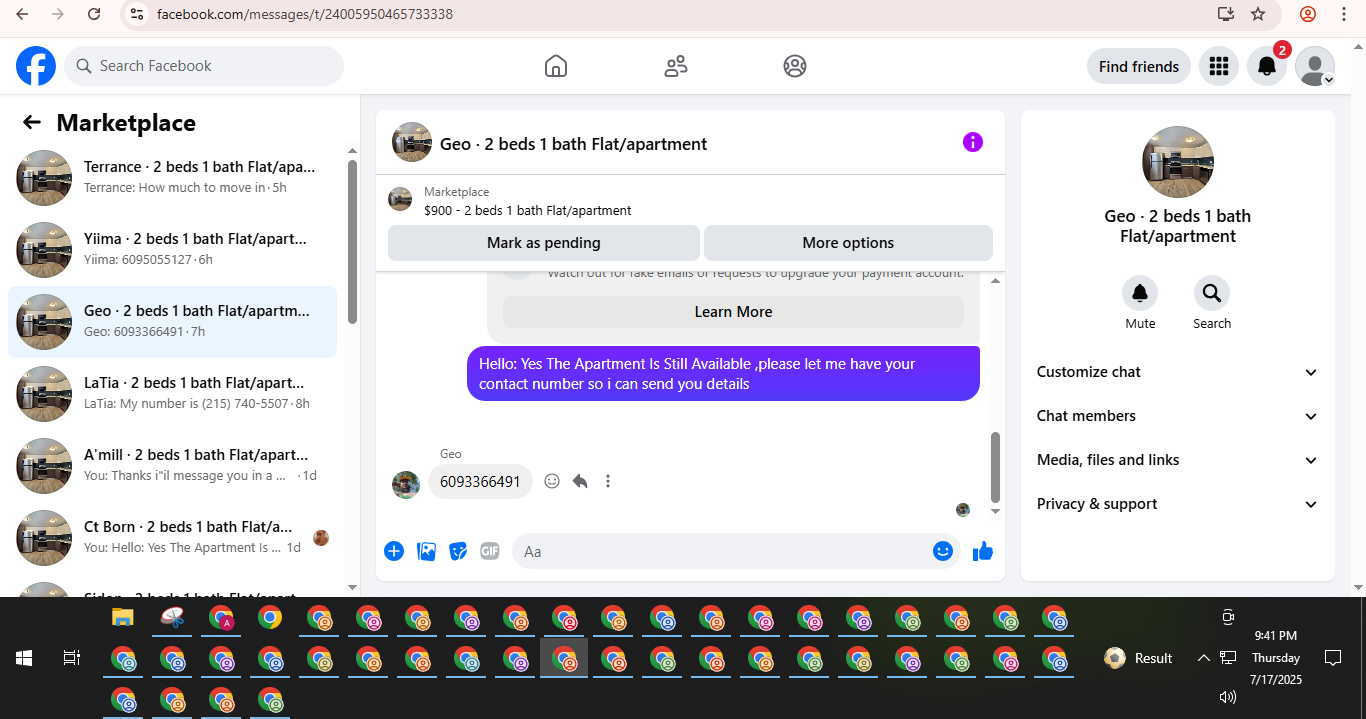Reply to Geo's 6093366491 message
The width and height of the screenshot is (1366, 719).
click(x=580, y=481)
